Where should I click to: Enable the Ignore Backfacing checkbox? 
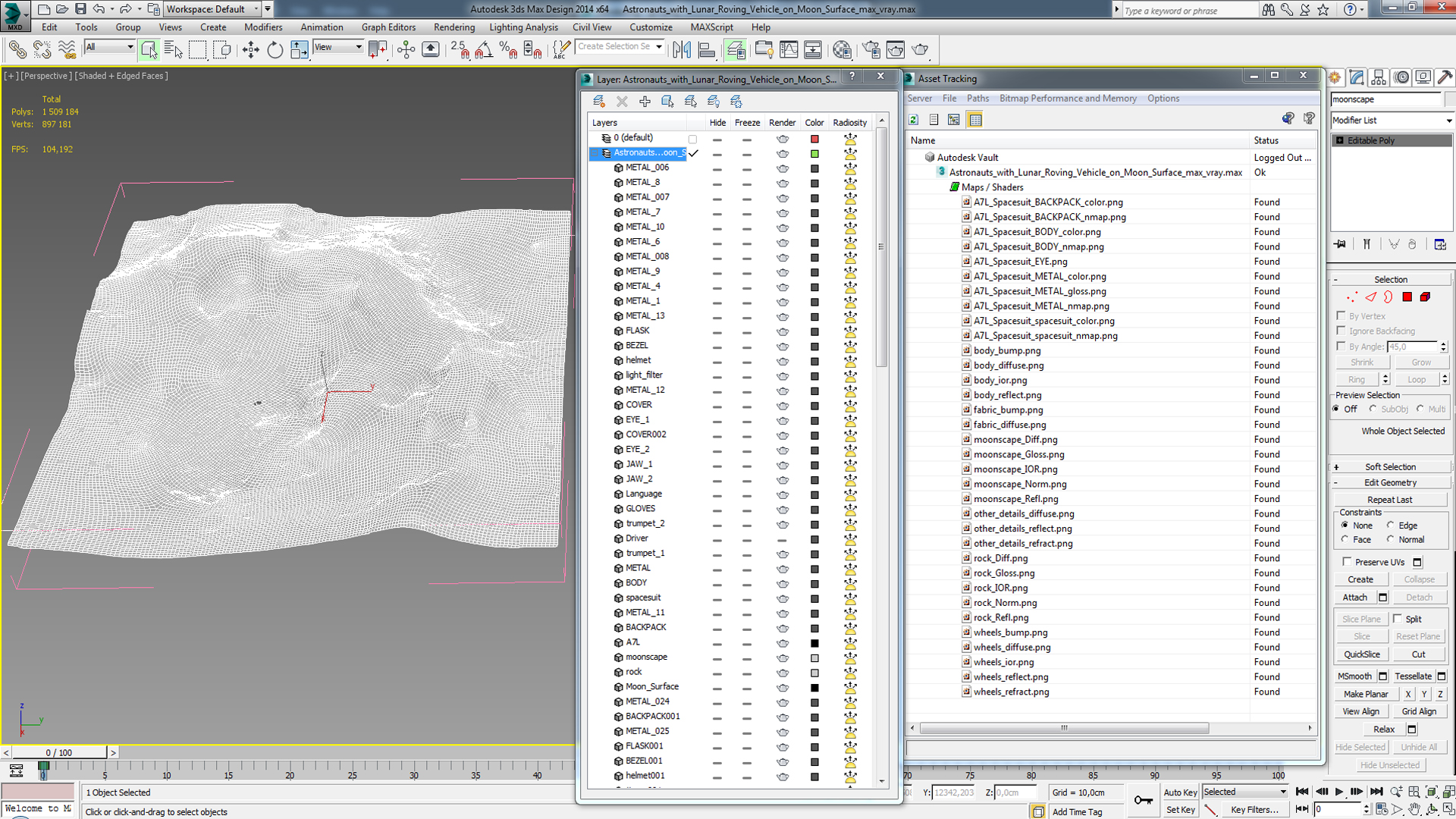click(x=1341, y=331)
